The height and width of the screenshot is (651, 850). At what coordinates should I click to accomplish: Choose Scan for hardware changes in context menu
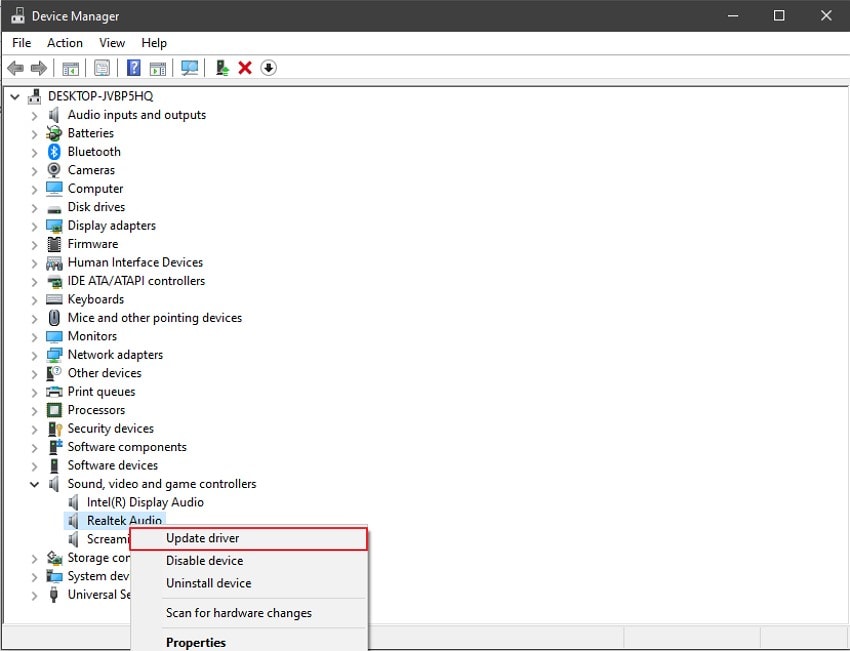coord(249,613)
